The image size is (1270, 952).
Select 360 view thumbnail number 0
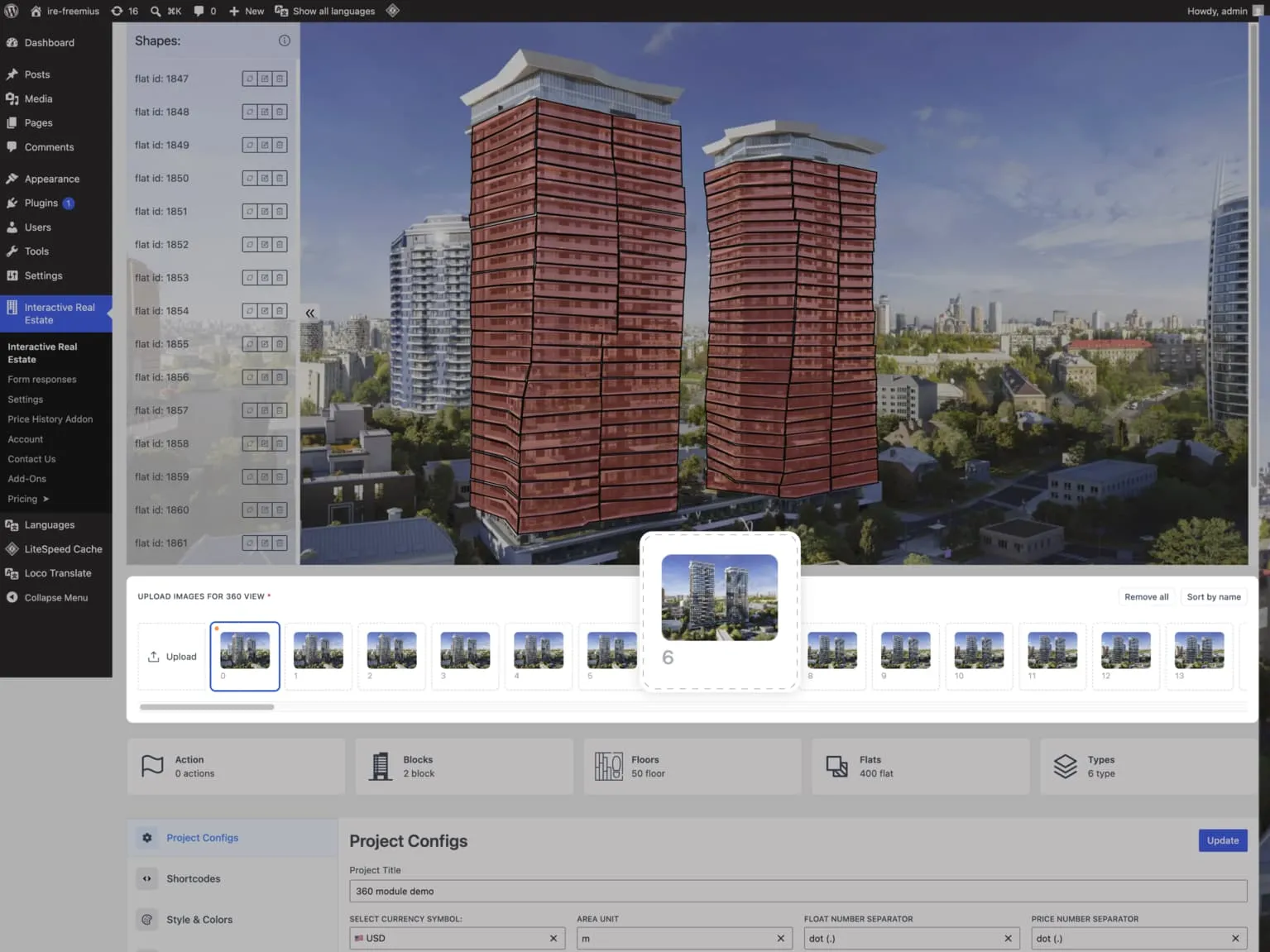pyautogui.click(x=245, y=656)
